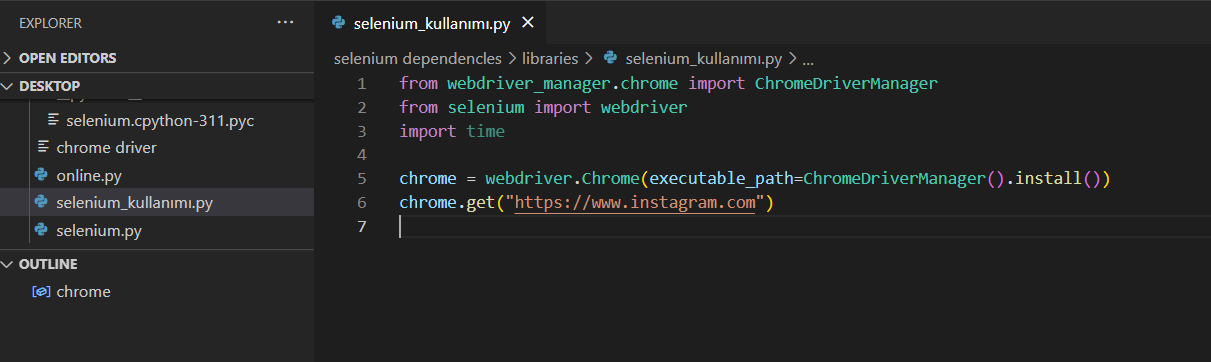The height and width of the screenshot is (362, 1211).
Task: Expand the OPEN EDITORS section
Action: click(157, 58)
